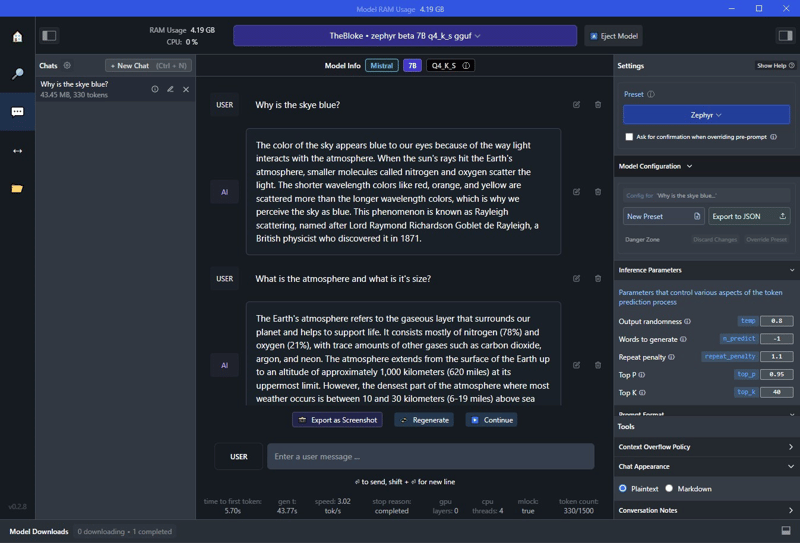
Task: Open the Zephyr preset dropdown
Action: [706, 115]
